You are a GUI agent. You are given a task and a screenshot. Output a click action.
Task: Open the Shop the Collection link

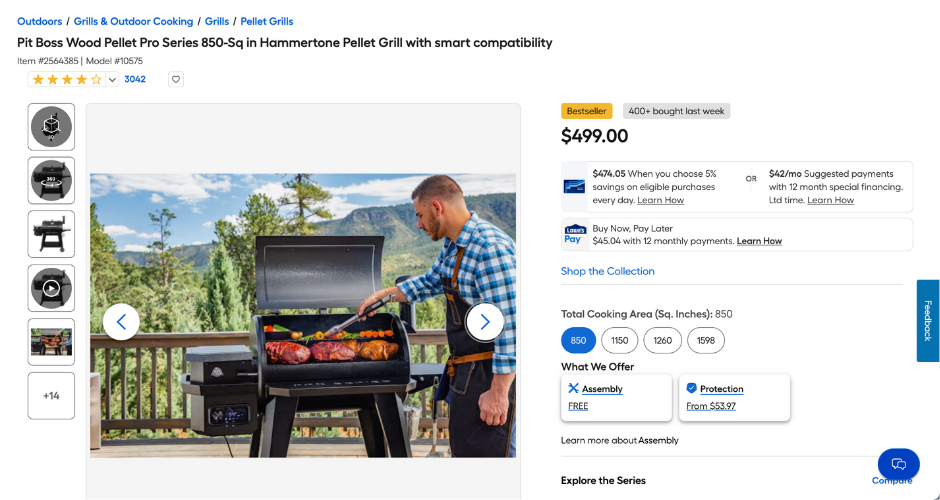click(608, 271)
